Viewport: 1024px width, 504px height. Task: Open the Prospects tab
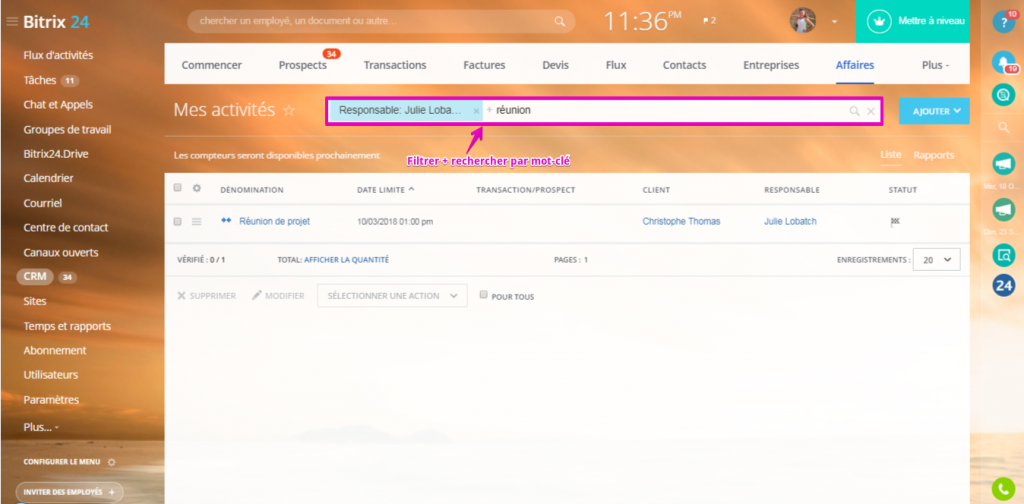click(x=302, y=65)
